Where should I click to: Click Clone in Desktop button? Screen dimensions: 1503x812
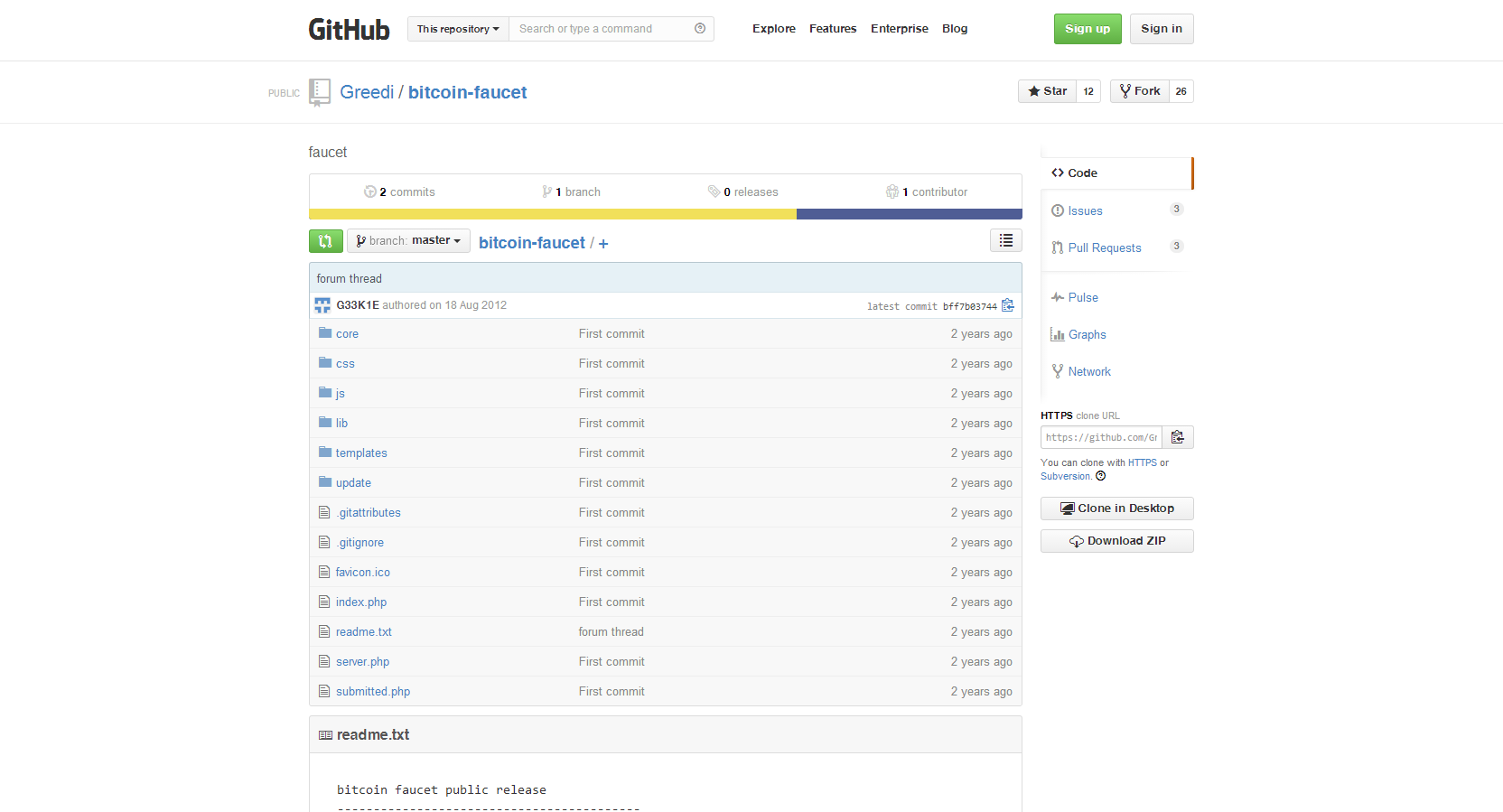click(x=1117, y=509)
